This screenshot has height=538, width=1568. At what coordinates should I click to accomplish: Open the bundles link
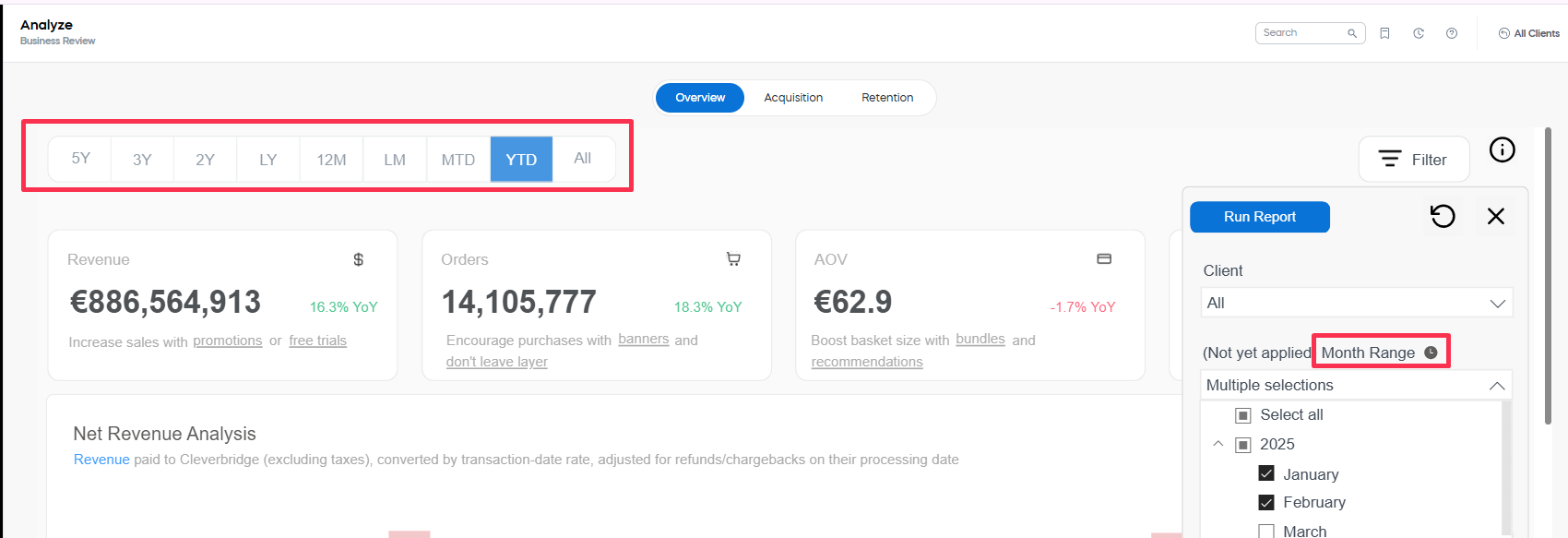pyautogui.click(x=980, y=339)
